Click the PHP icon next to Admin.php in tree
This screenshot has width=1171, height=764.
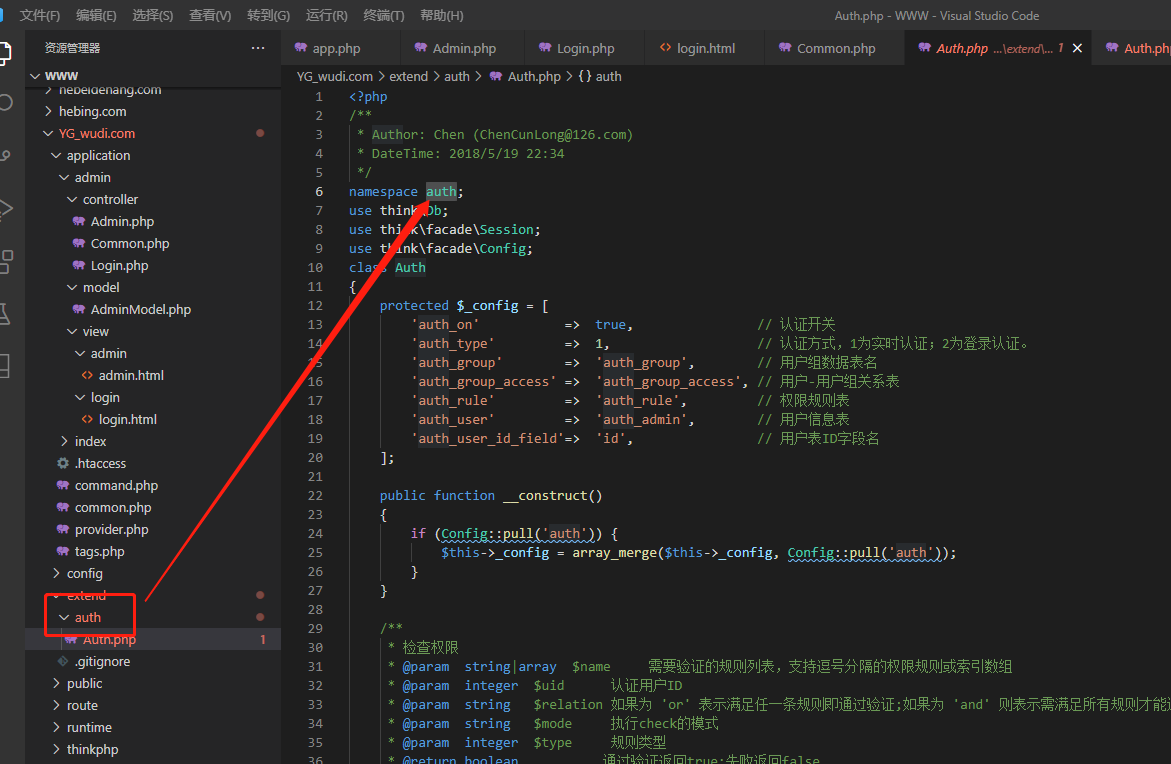78,221
